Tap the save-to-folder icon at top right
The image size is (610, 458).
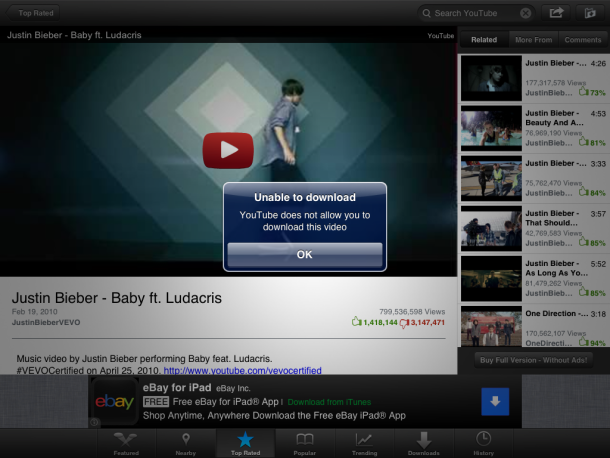coord(590,13)
